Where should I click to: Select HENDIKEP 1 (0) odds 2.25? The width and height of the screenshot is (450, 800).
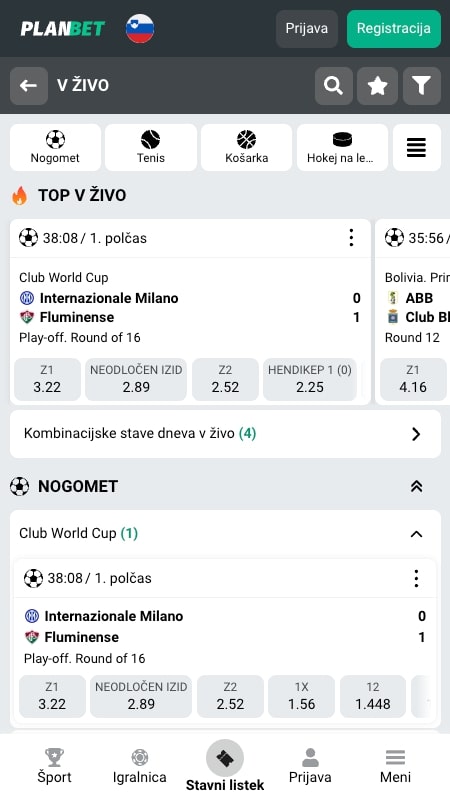(310, 379)
